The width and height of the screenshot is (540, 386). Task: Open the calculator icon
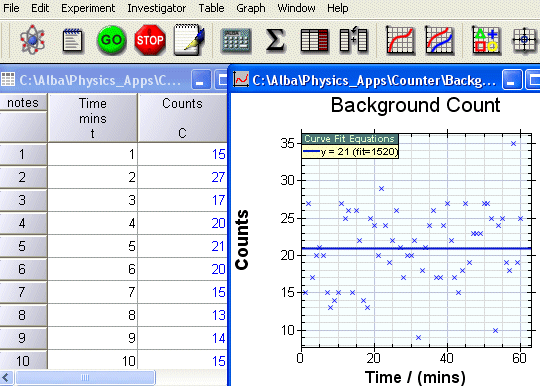[x=236, y=40]
